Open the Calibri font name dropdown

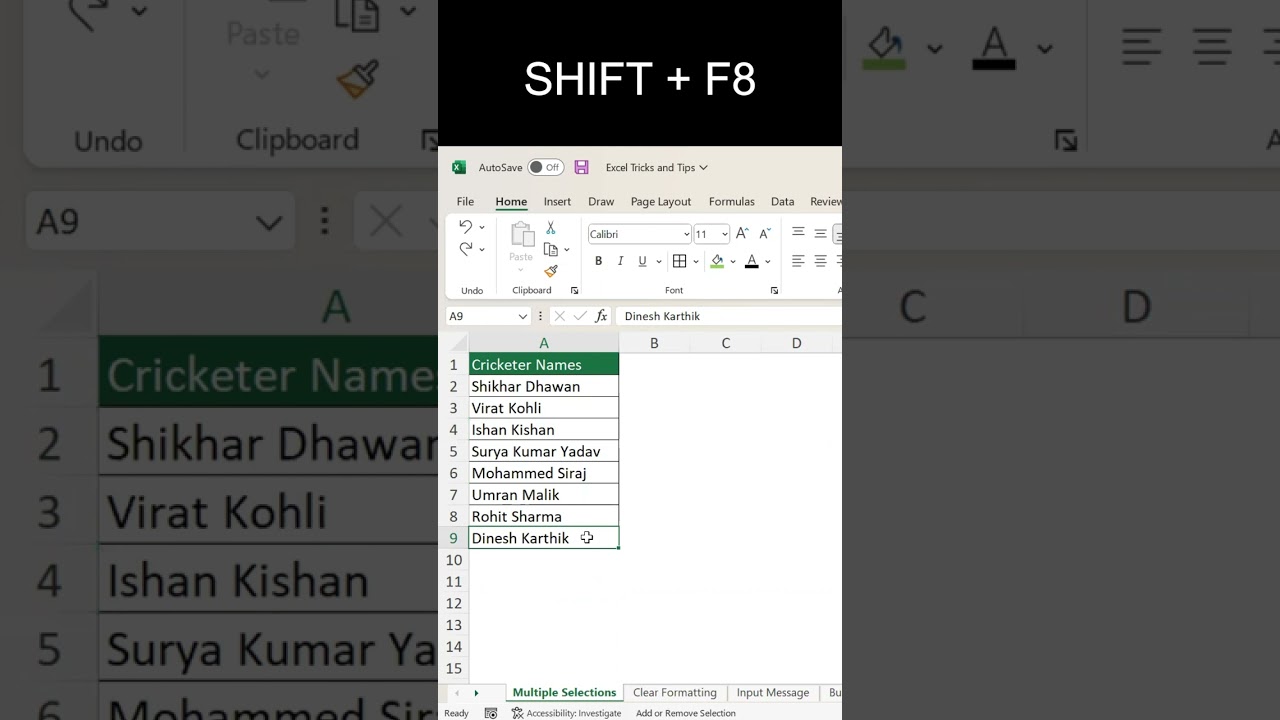click(686, 234)
